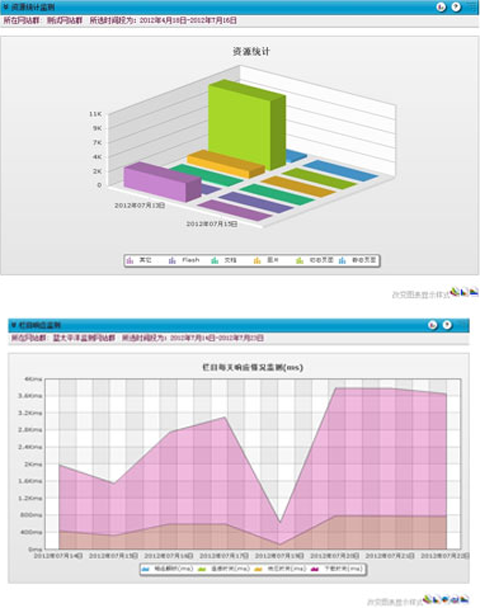Switch the resource chart to 2D column style
Image resolution: width=480 pixels, height=608 pixels.
[x=464, y=292]
